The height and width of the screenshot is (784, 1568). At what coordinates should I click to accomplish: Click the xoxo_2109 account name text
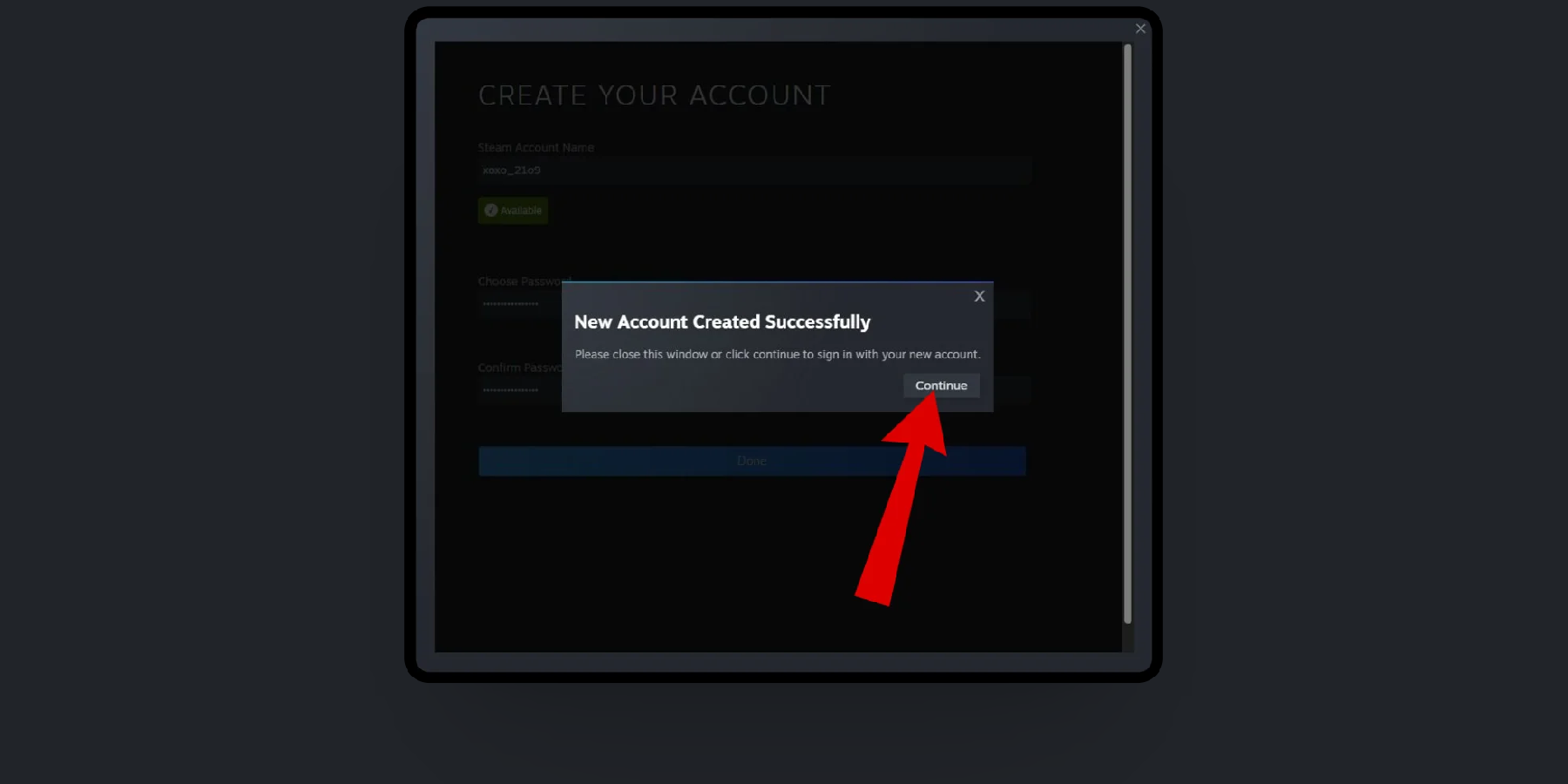pyautogui.click(x=511, y=171)
